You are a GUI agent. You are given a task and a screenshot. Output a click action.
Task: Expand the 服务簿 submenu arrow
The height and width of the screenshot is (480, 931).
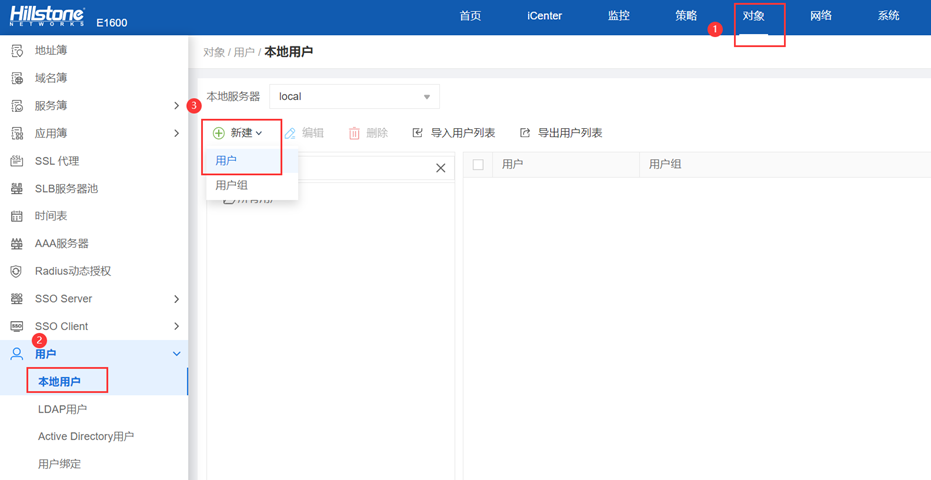tap(176, 106)
